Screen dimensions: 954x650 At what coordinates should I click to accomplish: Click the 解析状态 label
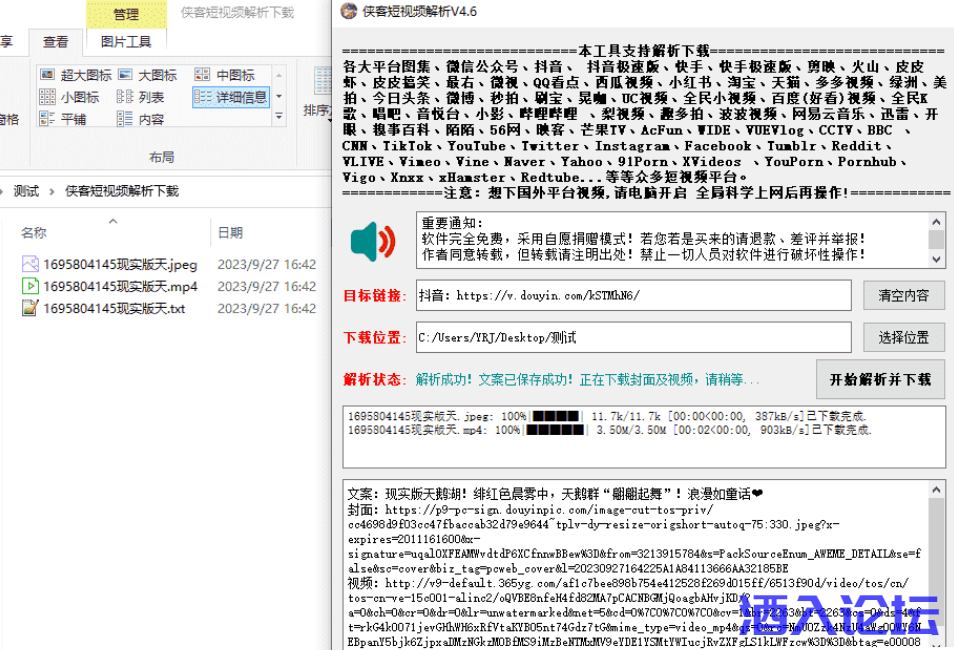[x=375, y=380]
